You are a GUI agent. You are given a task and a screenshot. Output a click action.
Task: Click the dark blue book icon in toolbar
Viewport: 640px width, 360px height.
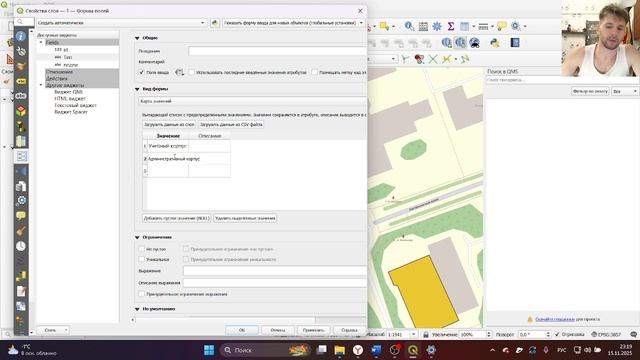click(x=515, y=42)
